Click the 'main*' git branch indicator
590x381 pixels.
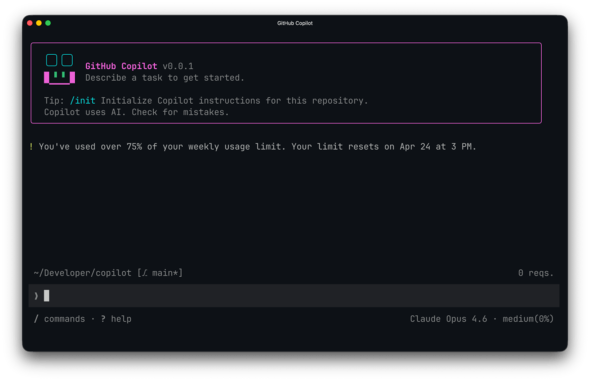(160, 273)
